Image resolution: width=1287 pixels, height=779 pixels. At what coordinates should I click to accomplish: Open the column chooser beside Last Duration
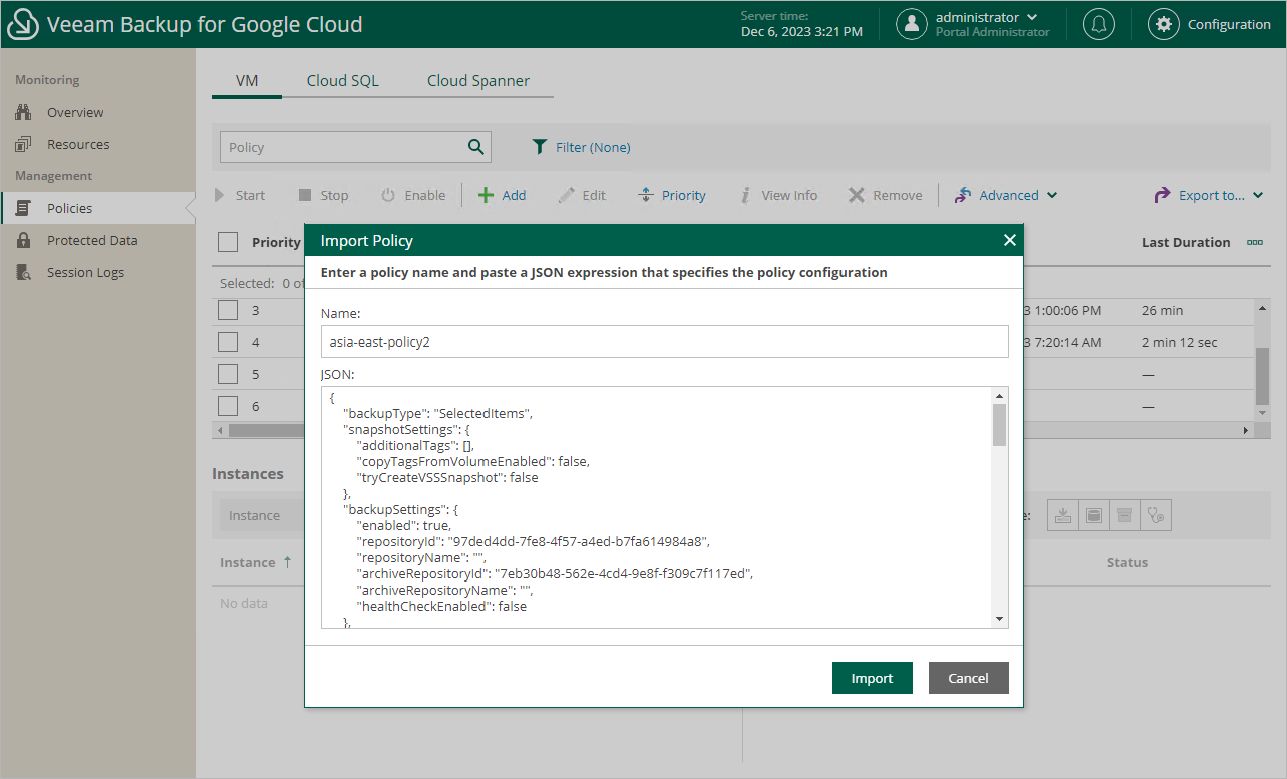pos(1255,242)
